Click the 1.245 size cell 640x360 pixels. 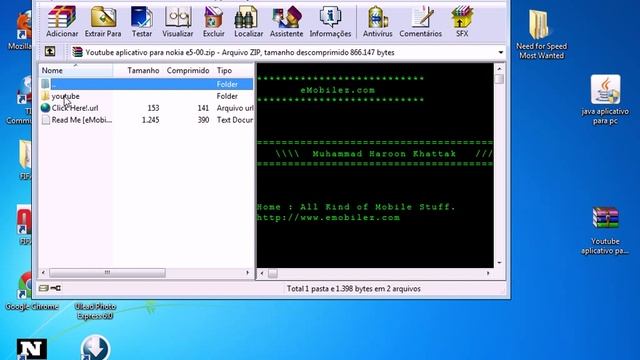(151, 120)
